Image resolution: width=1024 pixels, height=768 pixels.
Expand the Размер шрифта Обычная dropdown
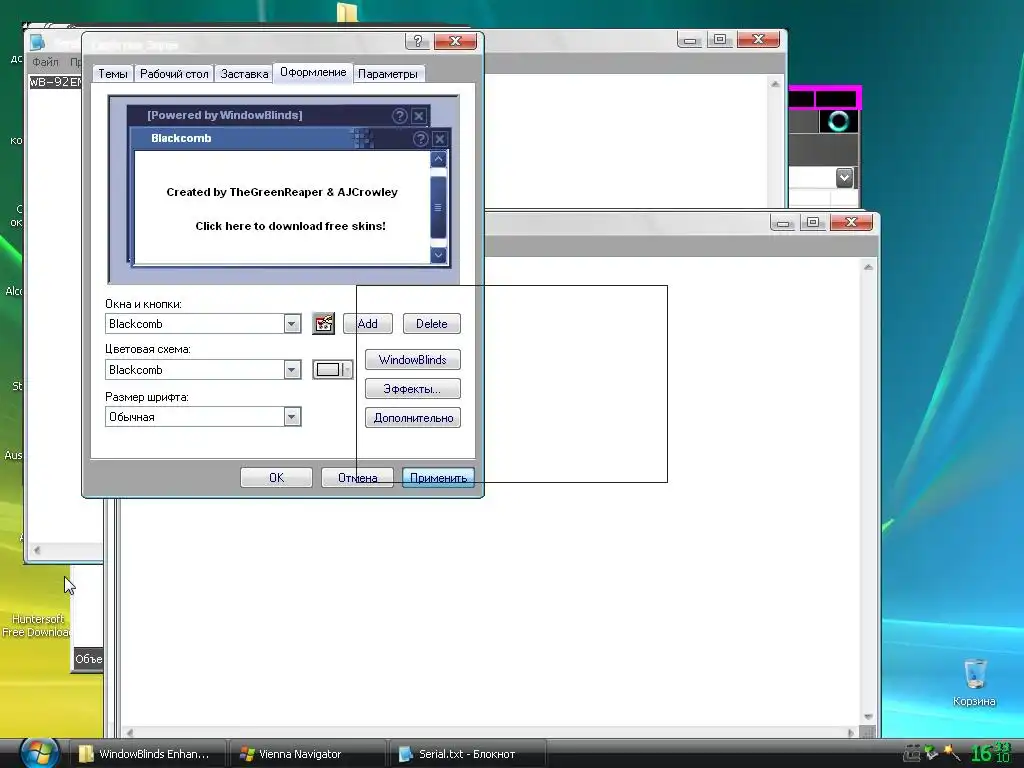point(292,417)
